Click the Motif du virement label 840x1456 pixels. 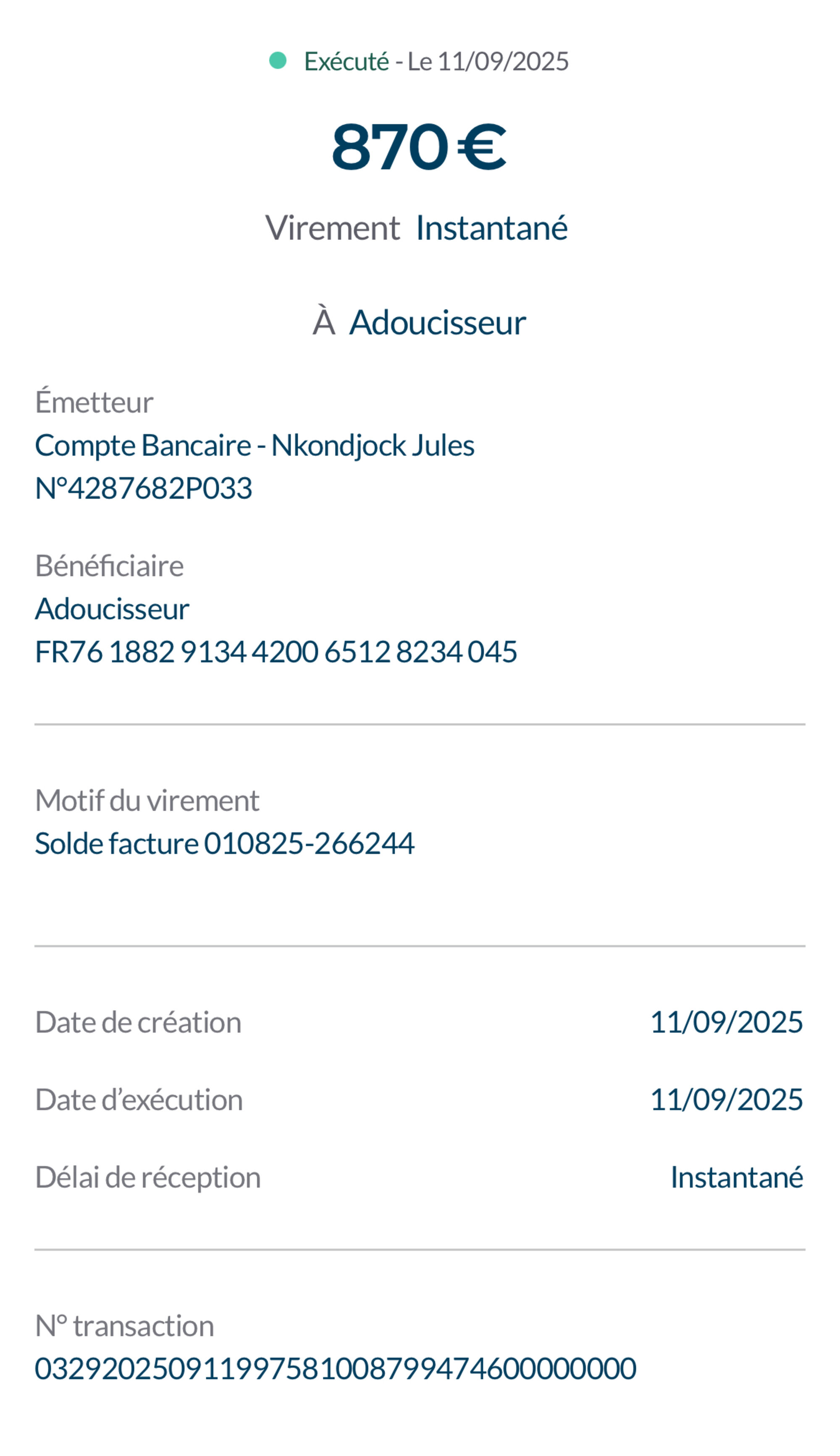[x=147, y=800]
